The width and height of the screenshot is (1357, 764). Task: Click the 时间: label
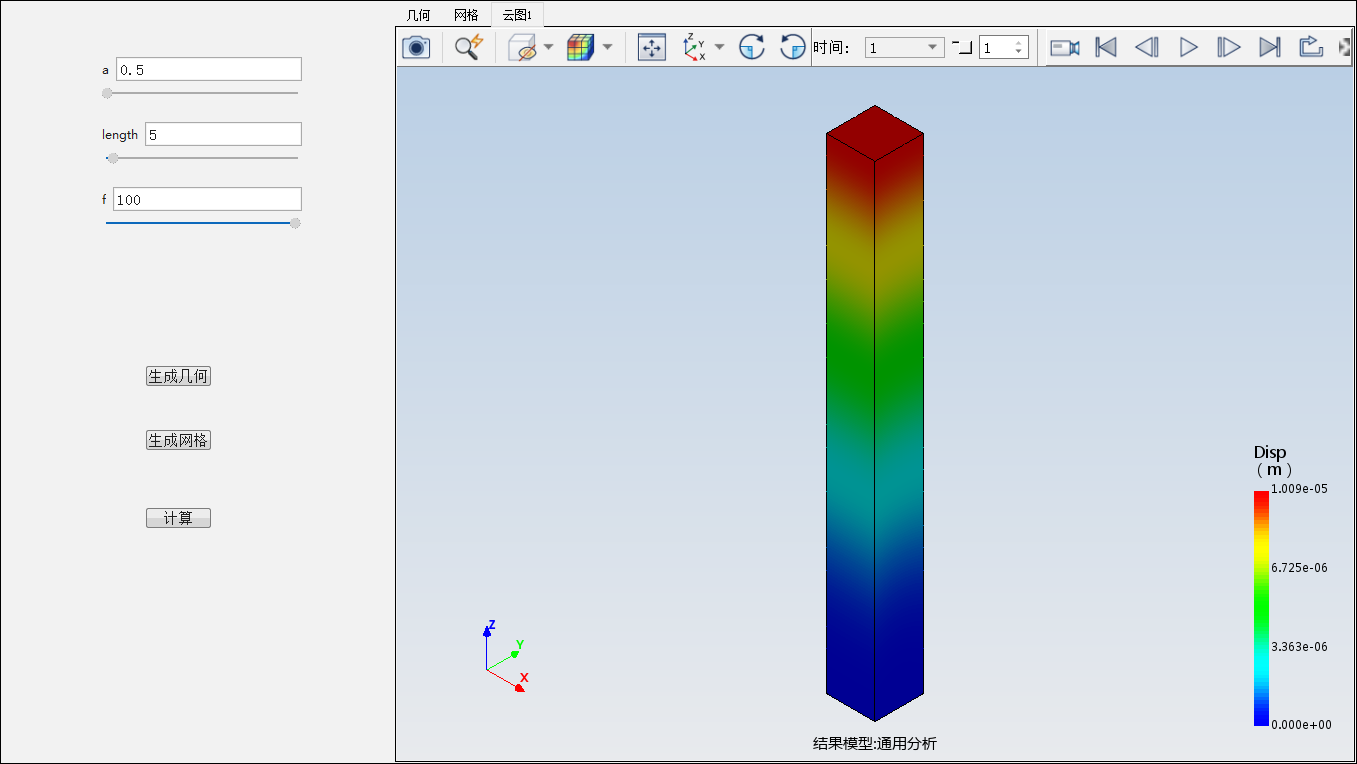click(831, 47)
